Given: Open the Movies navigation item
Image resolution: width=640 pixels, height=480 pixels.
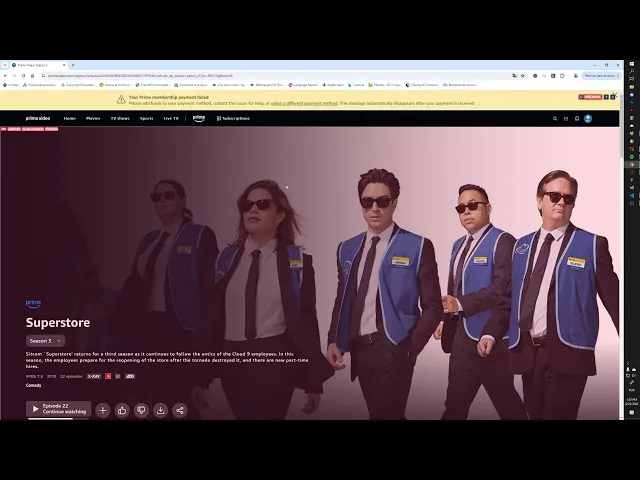Looking at the screenshot, I should [93, 118].
